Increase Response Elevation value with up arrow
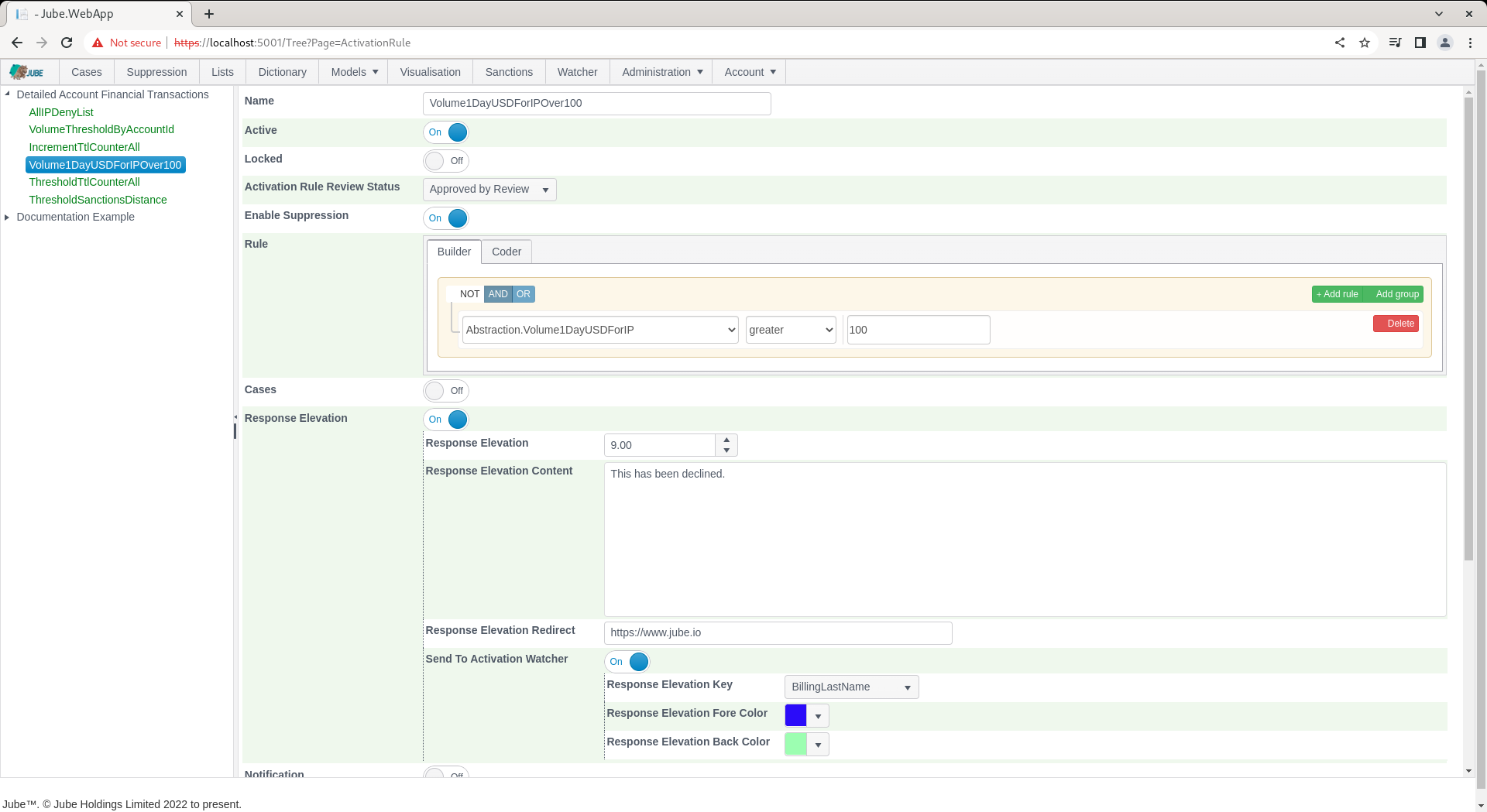Image resolution: width=1487 pixels, height=812 pixels. pyautogui.click(x=726, y=440)
